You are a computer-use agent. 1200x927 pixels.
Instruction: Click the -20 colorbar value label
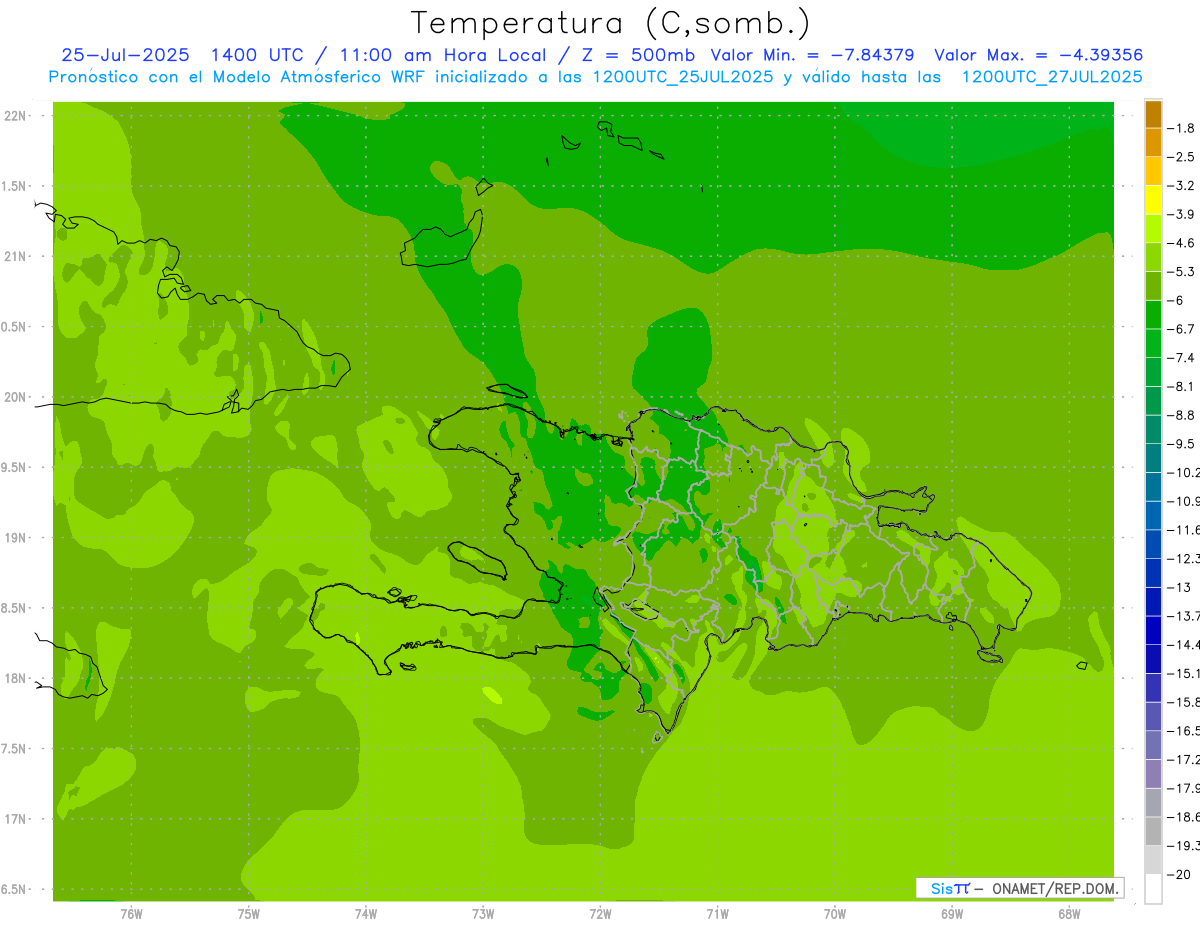point(1178,874)
